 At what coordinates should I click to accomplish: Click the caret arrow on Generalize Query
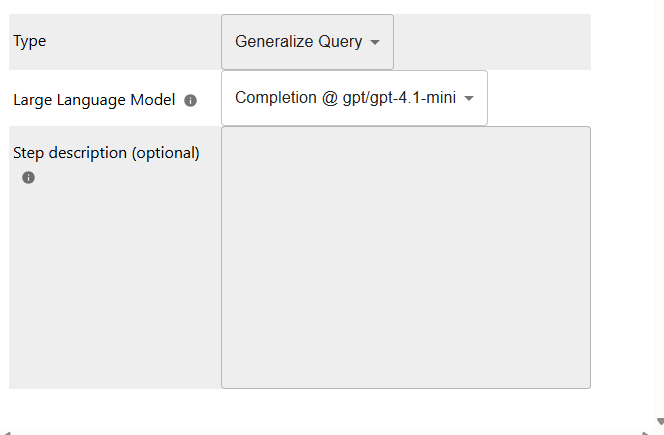pyautogui.click(x=375, y=43)
